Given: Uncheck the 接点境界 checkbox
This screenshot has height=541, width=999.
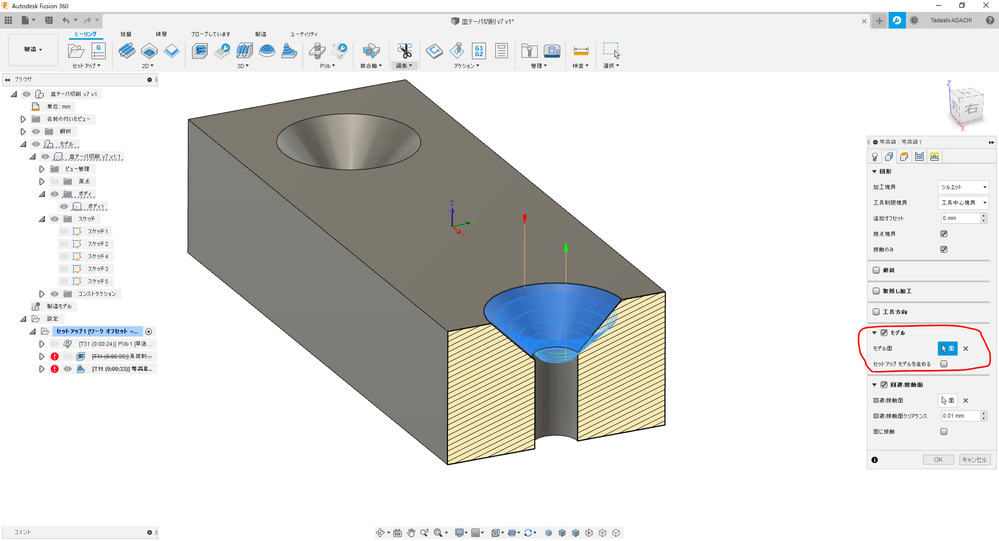Looking at the screenshot, I should click(944, 234).
